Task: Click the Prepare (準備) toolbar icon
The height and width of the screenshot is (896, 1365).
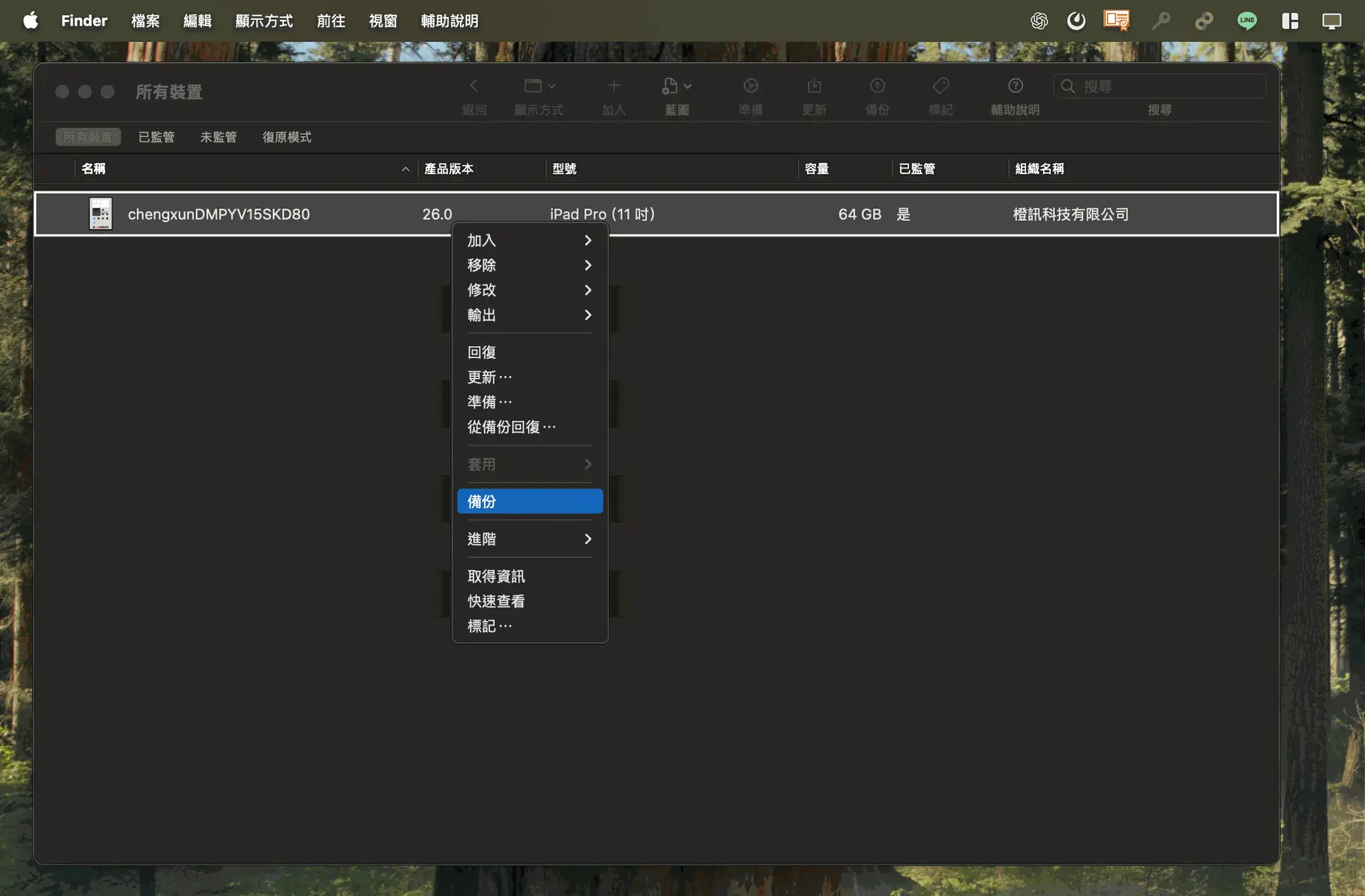Action: tap(751, 86)
